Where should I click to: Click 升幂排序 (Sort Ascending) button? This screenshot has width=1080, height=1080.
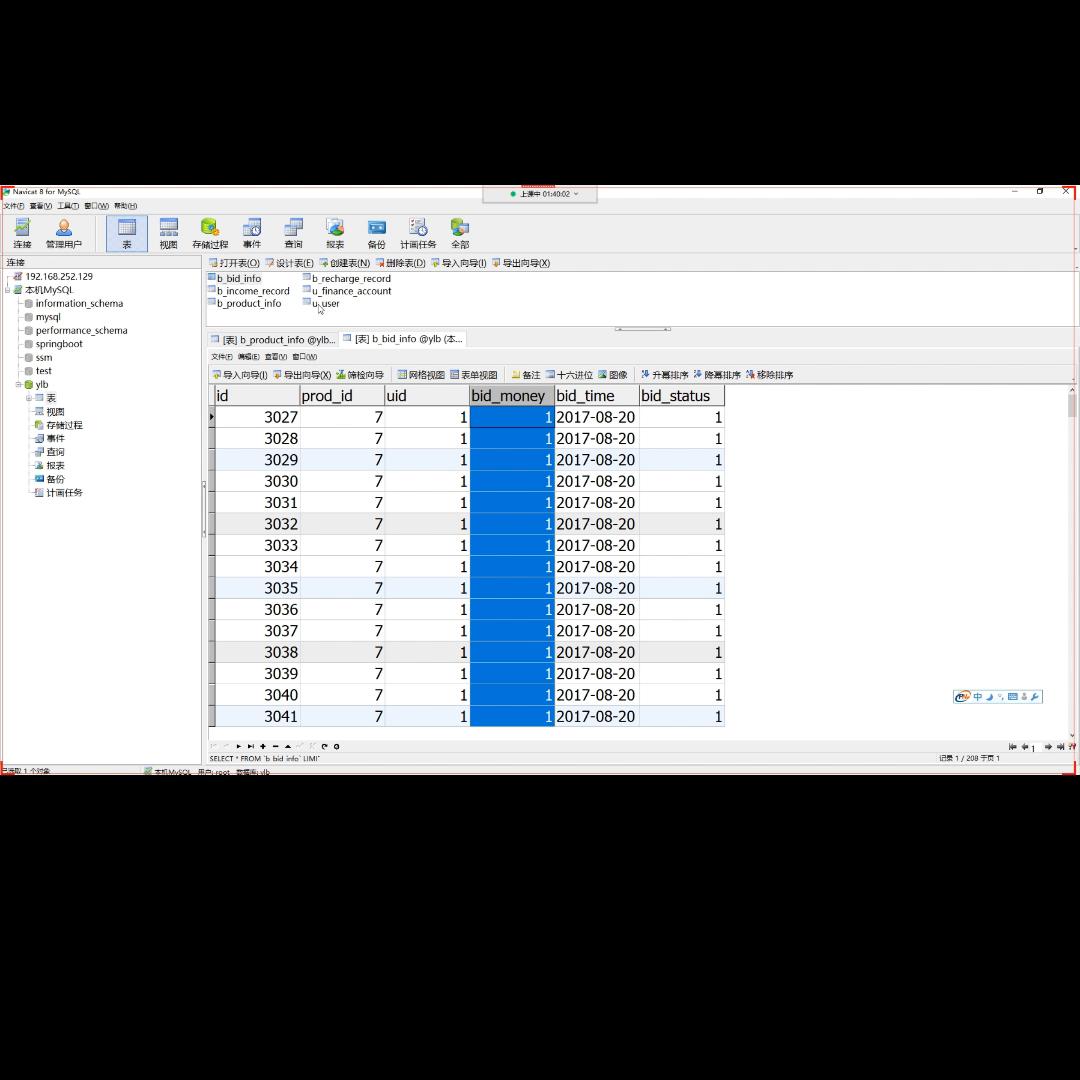[665, 375]
